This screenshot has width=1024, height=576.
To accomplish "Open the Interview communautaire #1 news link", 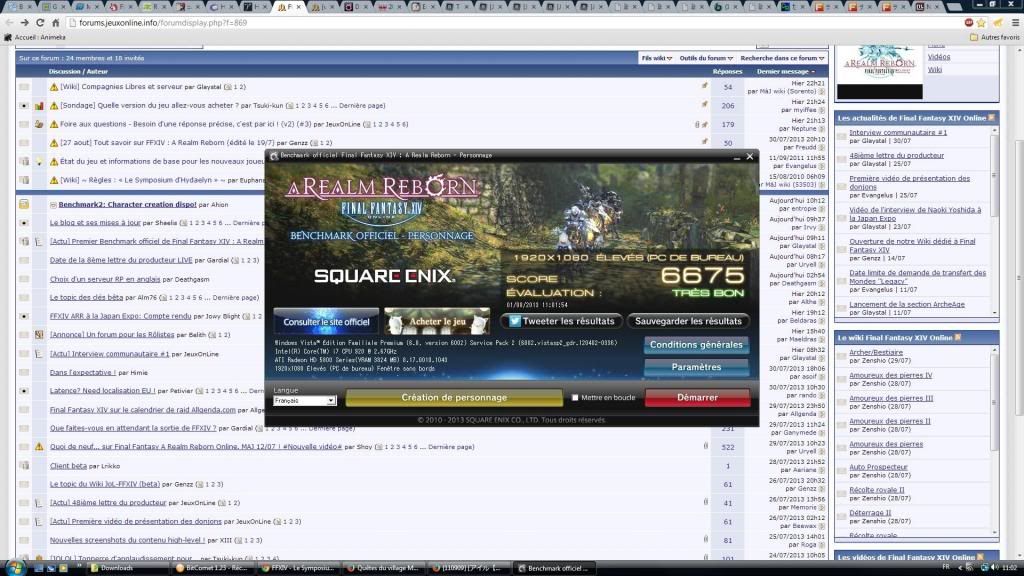I will click(x=898, y=133).
